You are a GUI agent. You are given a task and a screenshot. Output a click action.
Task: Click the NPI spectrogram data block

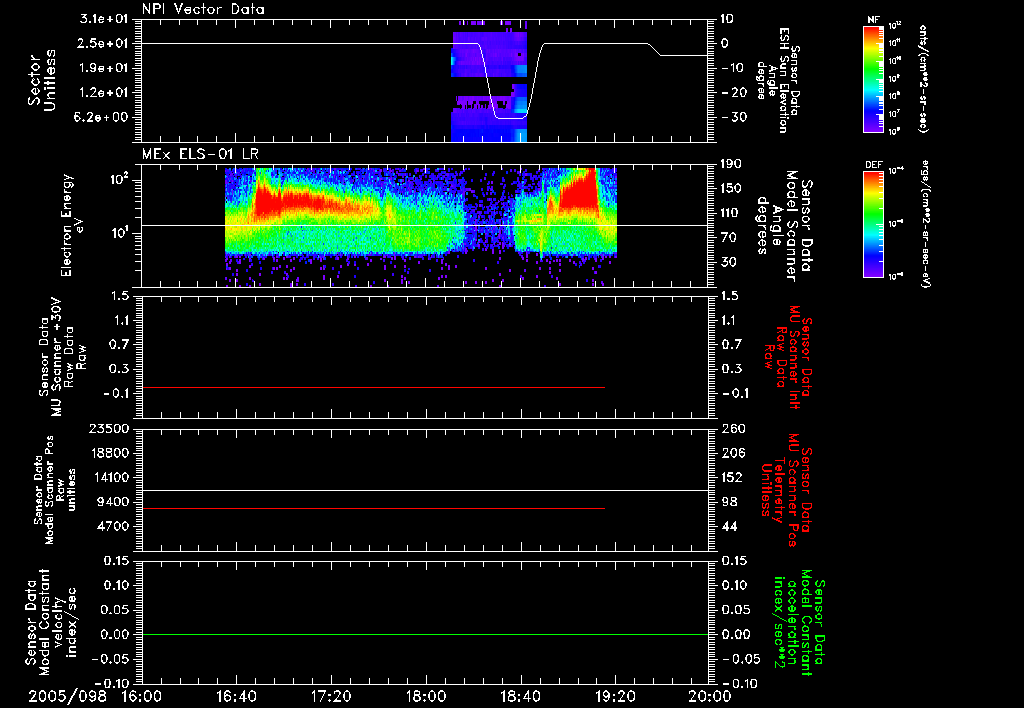488,82
